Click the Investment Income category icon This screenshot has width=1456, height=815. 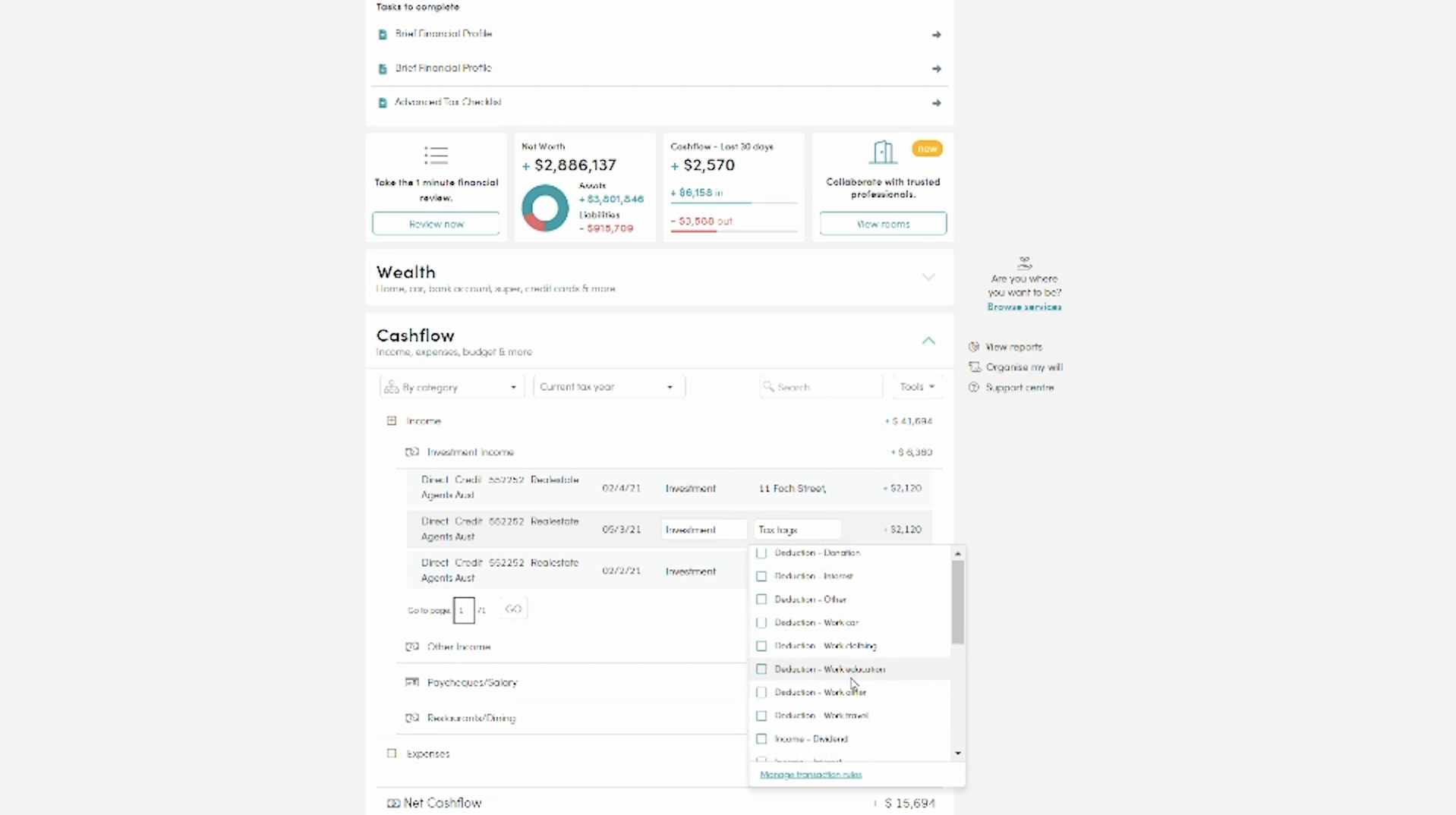(x=412, y=452)
